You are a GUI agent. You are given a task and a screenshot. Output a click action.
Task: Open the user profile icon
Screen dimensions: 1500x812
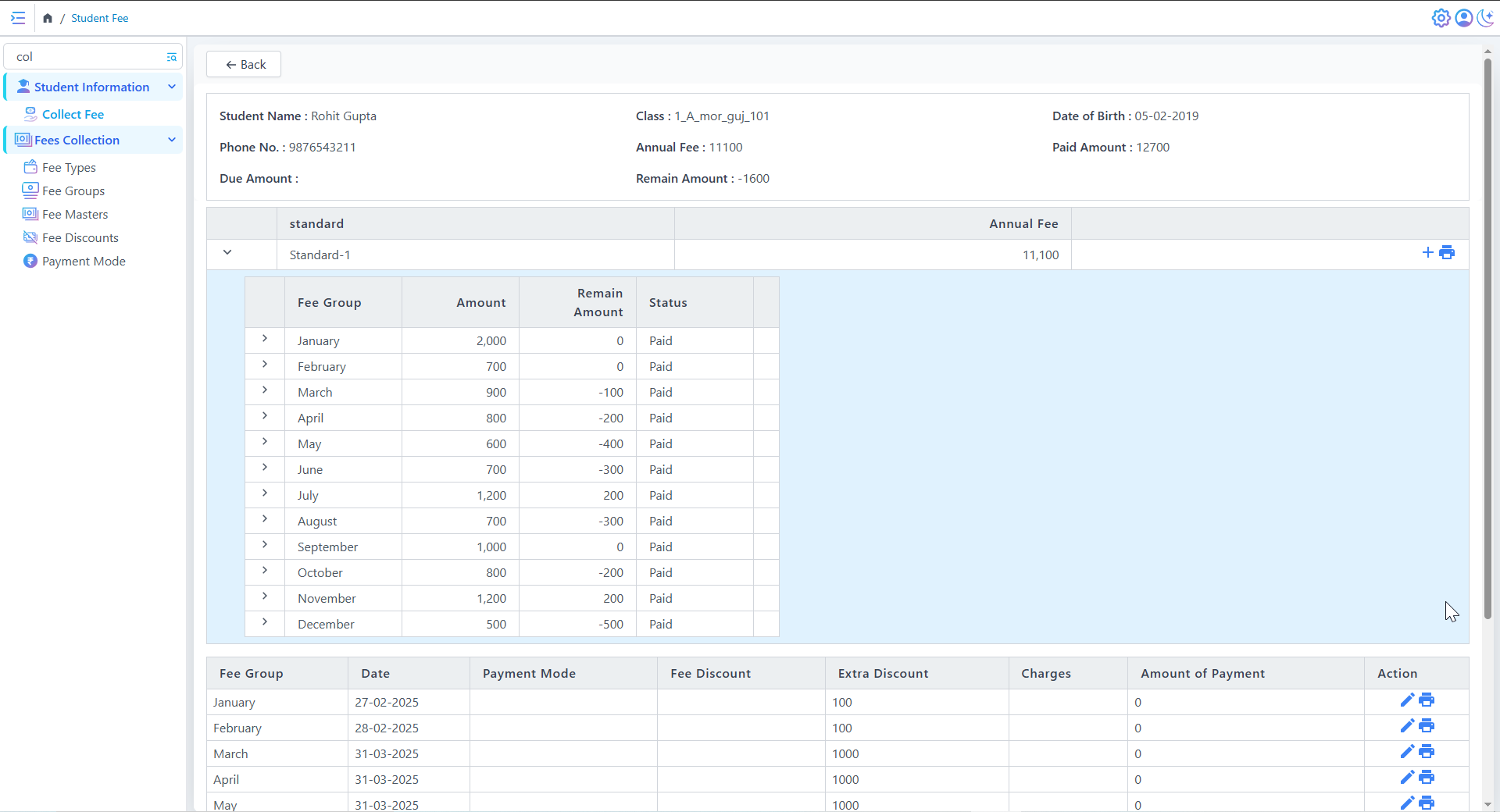tap(1463, 18)
